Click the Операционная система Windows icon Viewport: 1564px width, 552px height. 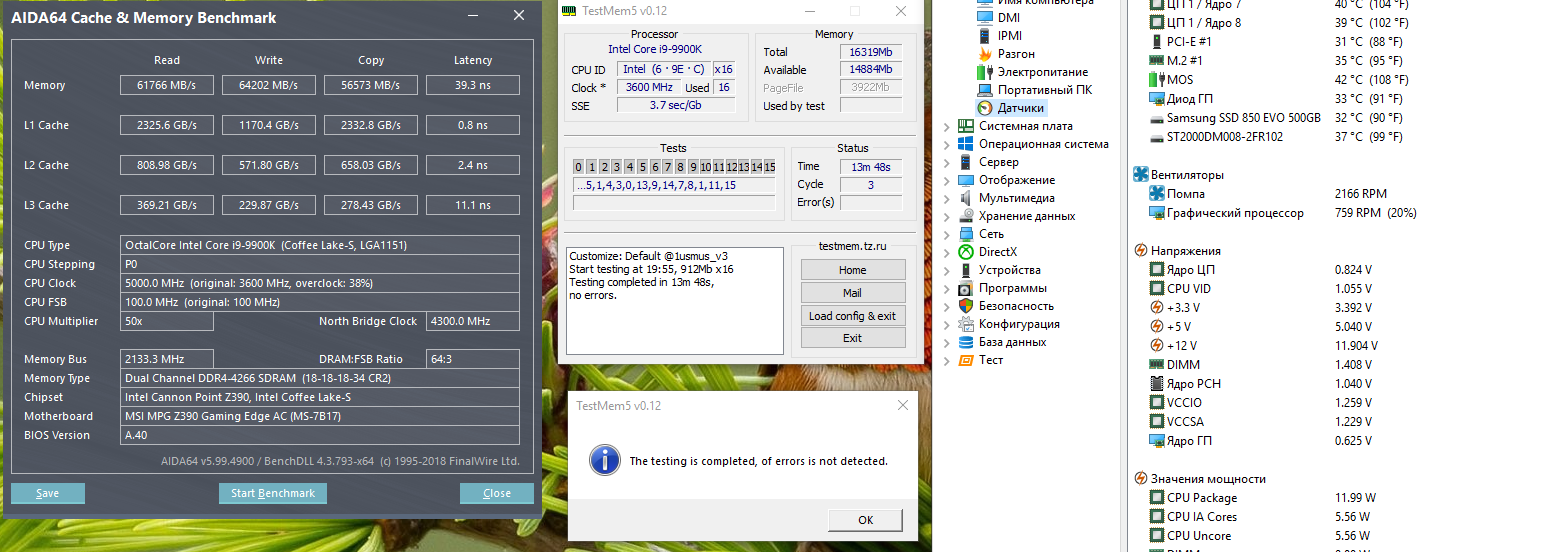pyautogui.click(x=966, y=144)
